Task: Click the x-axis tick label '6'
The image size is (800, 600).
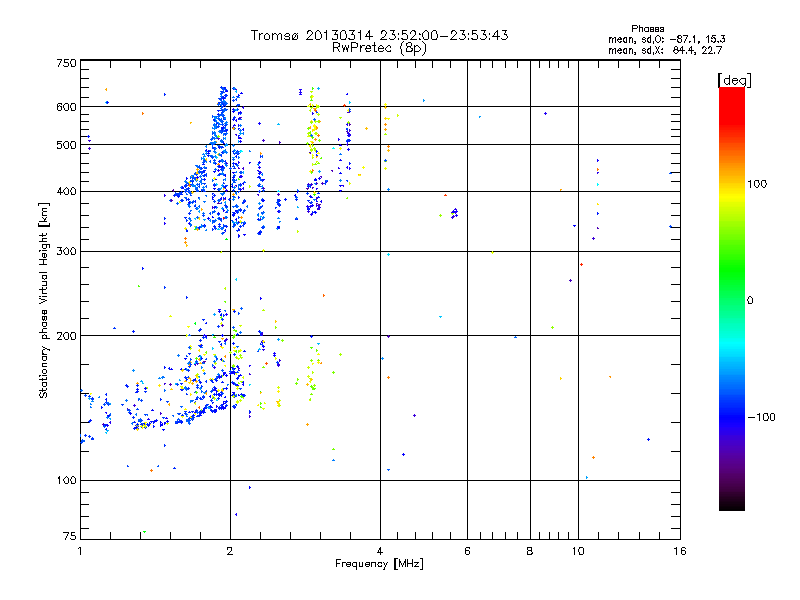Action: coord(467,551)
